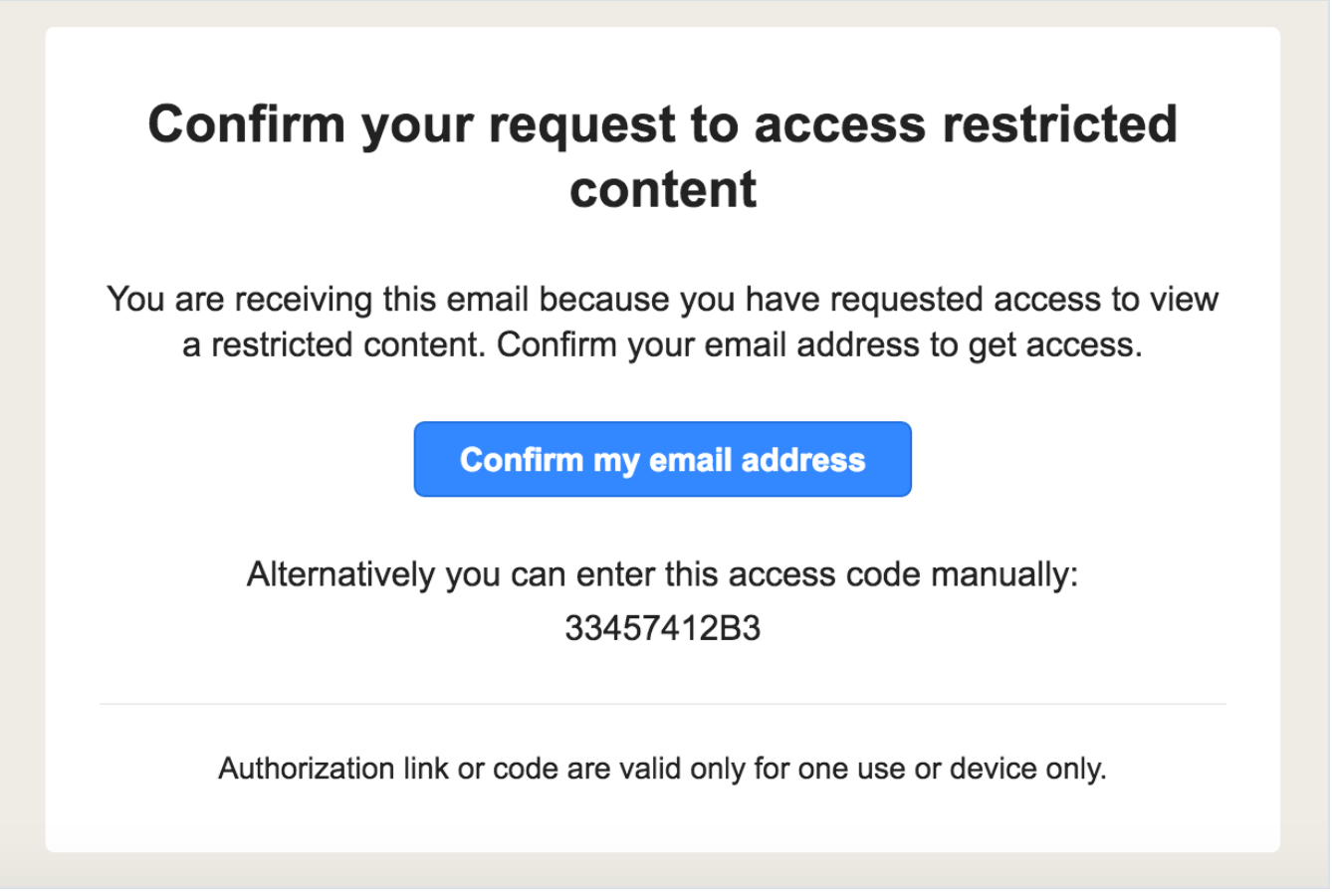Viewport: 1332px width, 896px height.
Task: Click the Confirm my email address button
Action: pyautogui.click(x=662, y=459)
